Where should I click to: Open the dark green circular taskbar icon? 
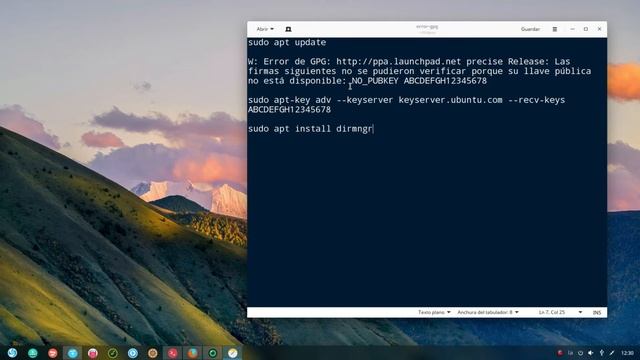(113, 353)
